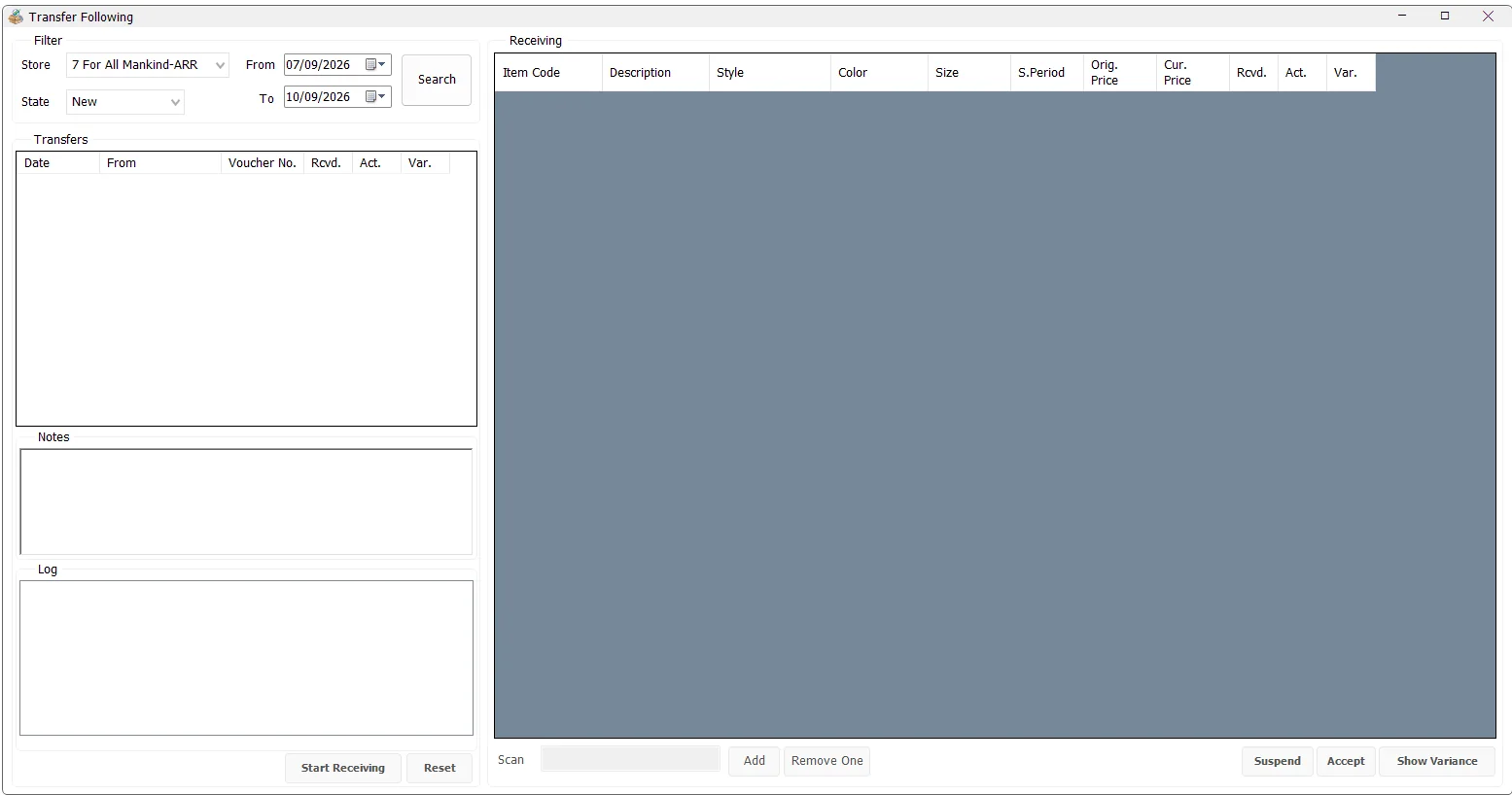
Task: Click the Transfer Following app icon in title bar
Action: coord(16,17)
